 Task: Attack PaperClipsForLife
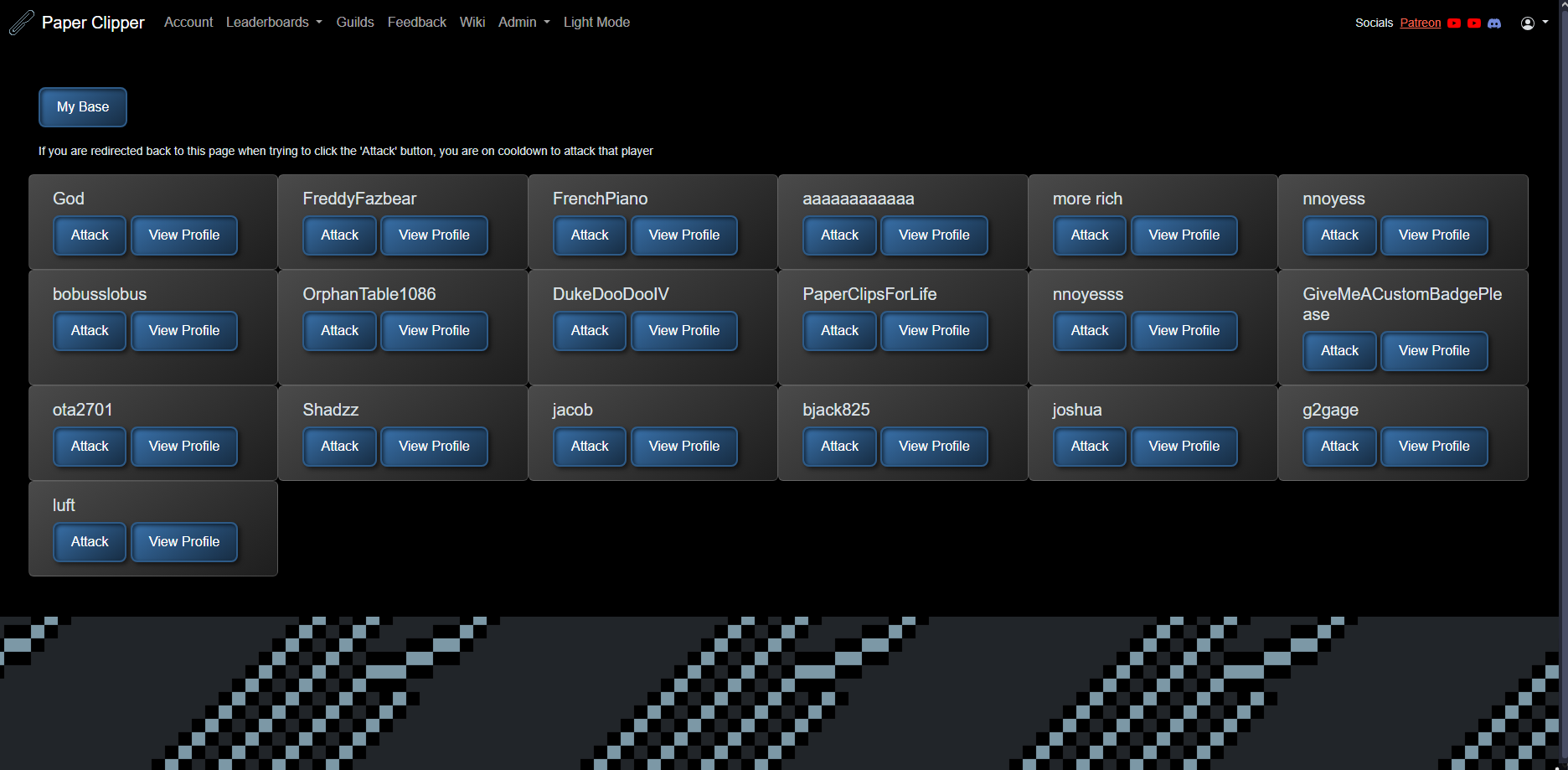click(840, 331)
